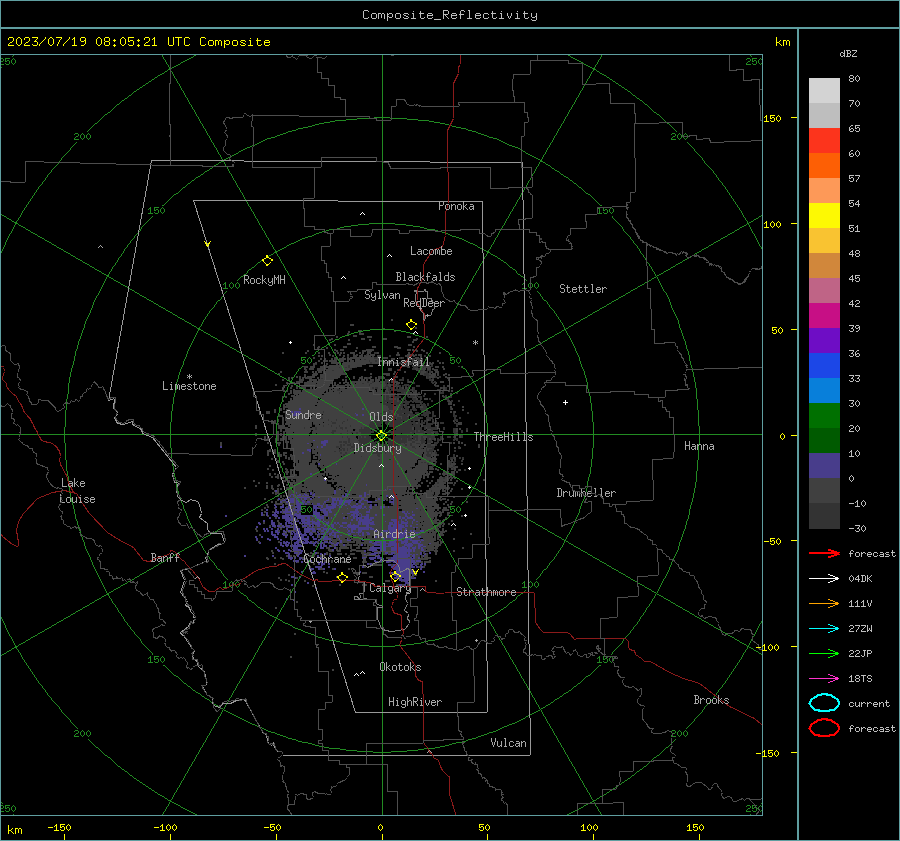900x841 pixels.
Task: Click the Lacombe city label
Action: click(431, 251)
